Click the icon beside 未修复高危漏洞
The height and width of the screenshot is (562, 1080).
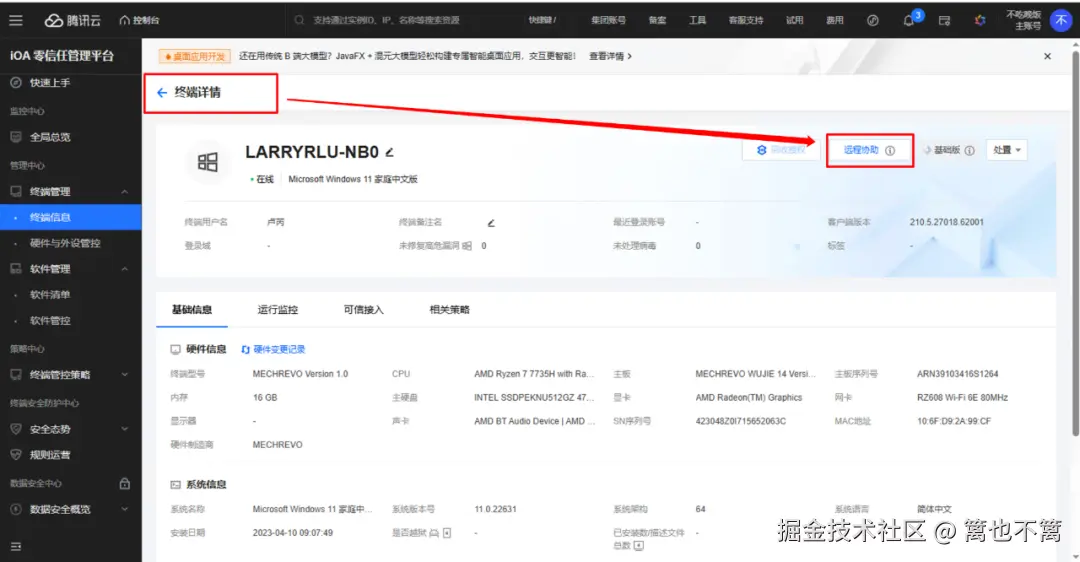(x=467, y=246)
